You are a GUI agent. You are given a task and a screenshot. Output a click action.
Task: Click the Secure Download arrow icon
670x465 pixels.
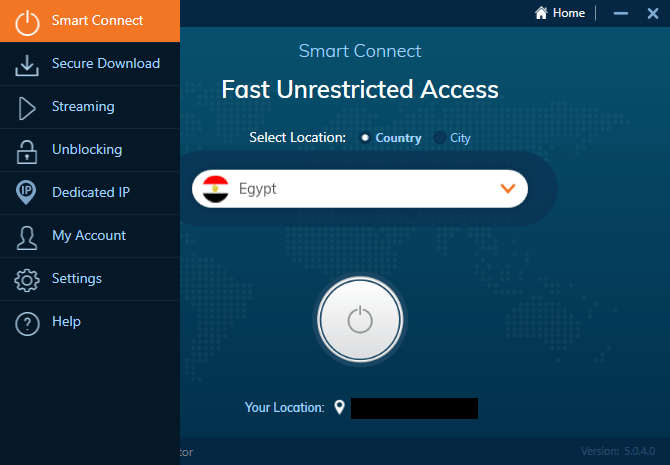click(27, 64)
